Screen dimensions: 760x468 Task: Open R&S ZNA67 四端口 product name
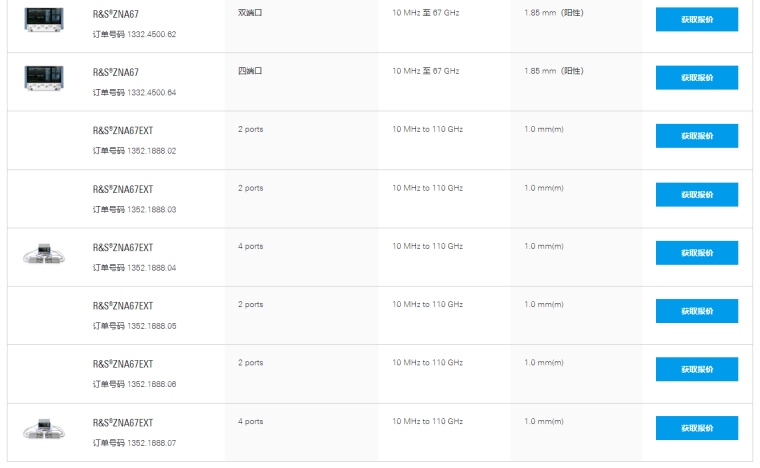point(115,72)
